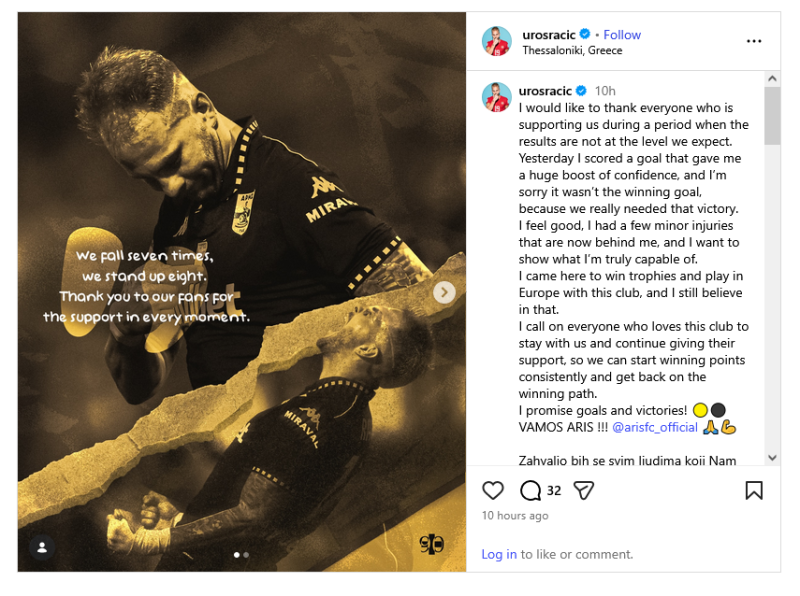Open the Thessaloniki, Greece location link
The image size is (800, 596).
coord(572,51)
